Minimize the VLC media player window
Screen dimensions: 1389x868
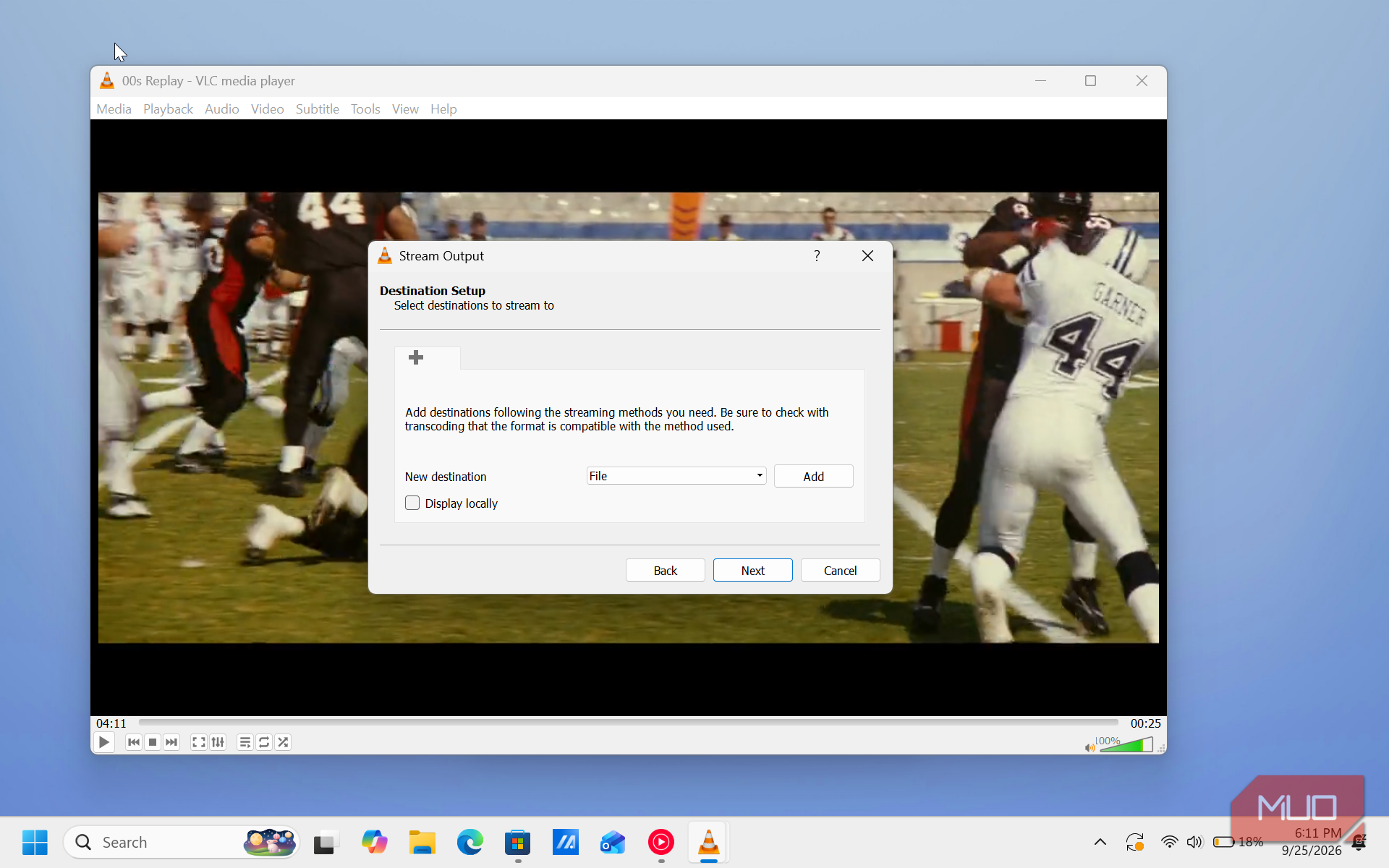[1040, 80]
